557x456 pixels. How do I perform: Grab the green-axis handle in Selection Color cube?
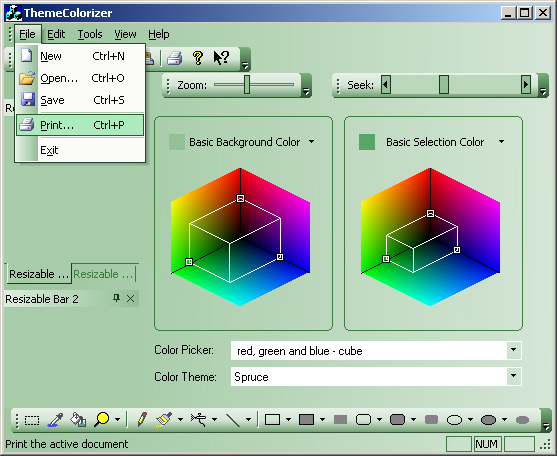386,259
